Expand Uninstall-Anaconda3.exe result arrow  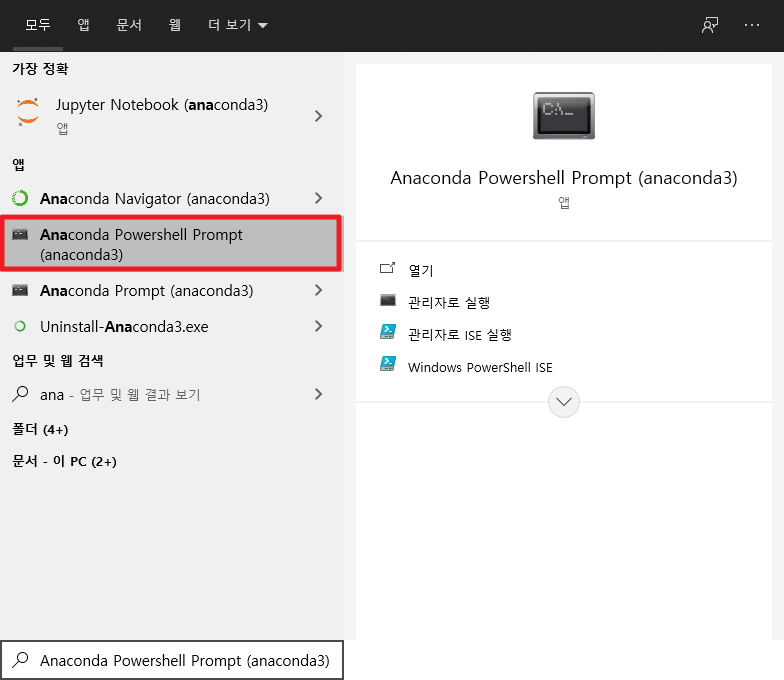pos(318,326)
